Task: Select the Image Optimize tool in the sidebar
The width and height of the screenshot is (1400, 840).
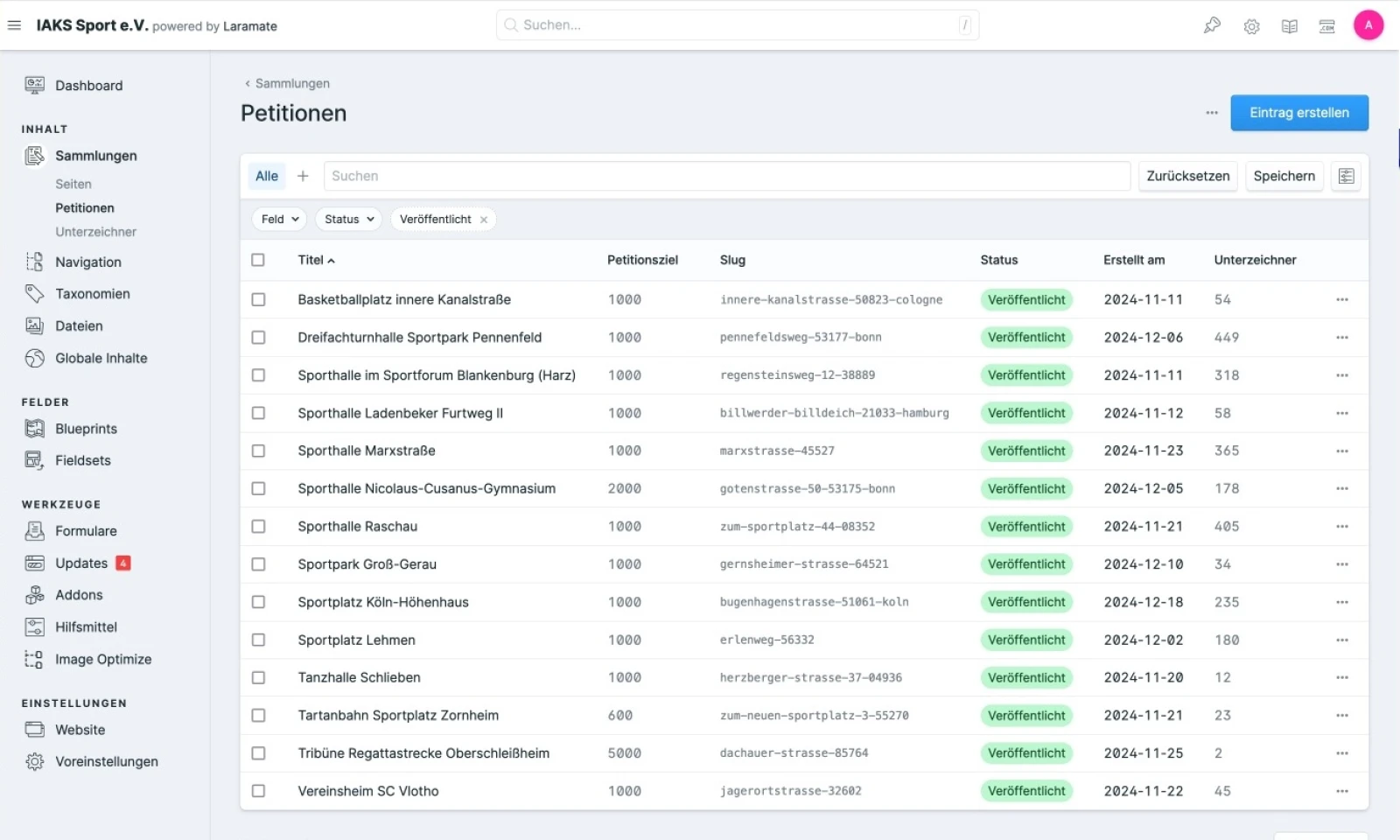Action: tap(103, 659)
